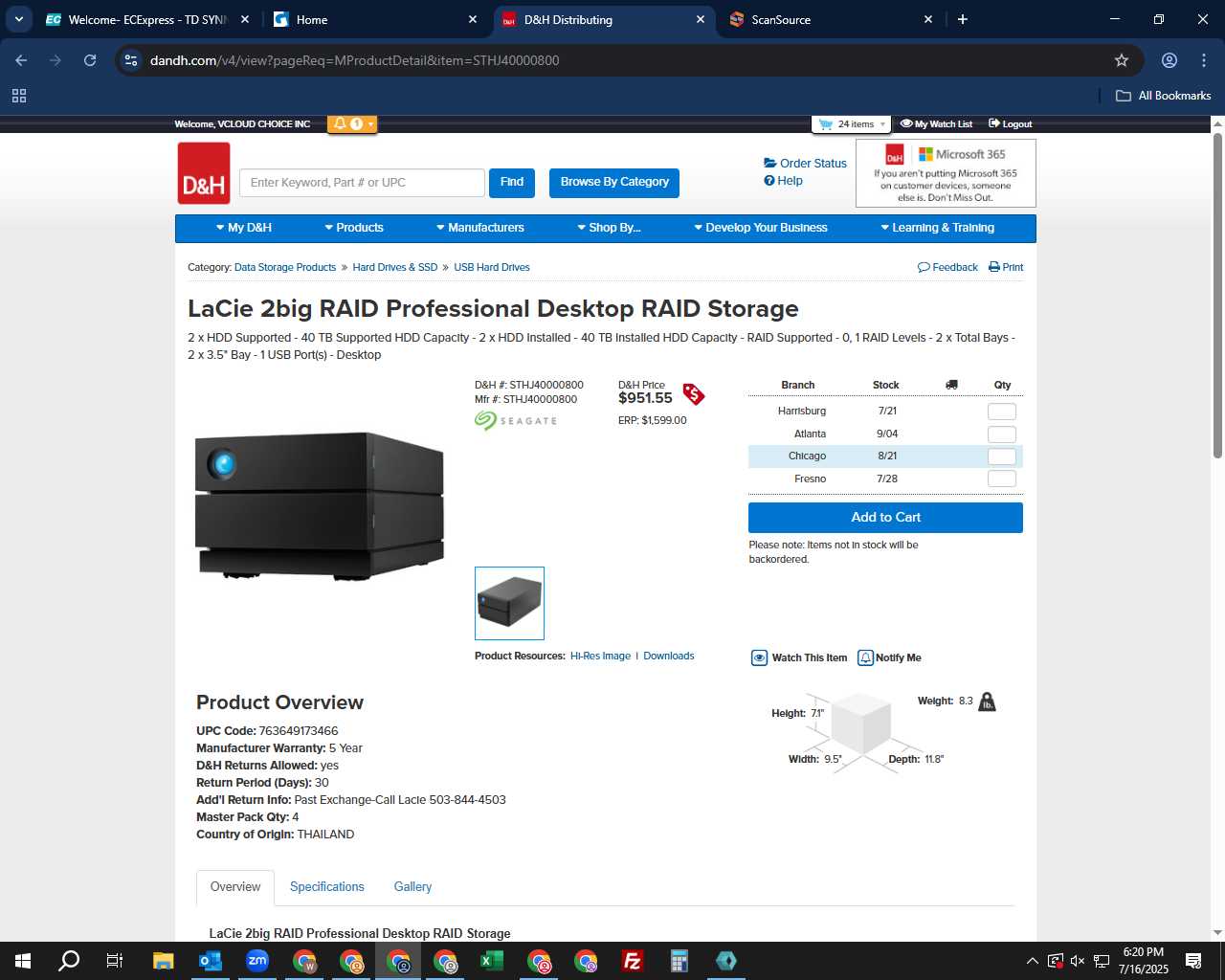Click Browse By Category button
Image resolution: width=1225 pixels, height=980 pixels.
(614, 183)
